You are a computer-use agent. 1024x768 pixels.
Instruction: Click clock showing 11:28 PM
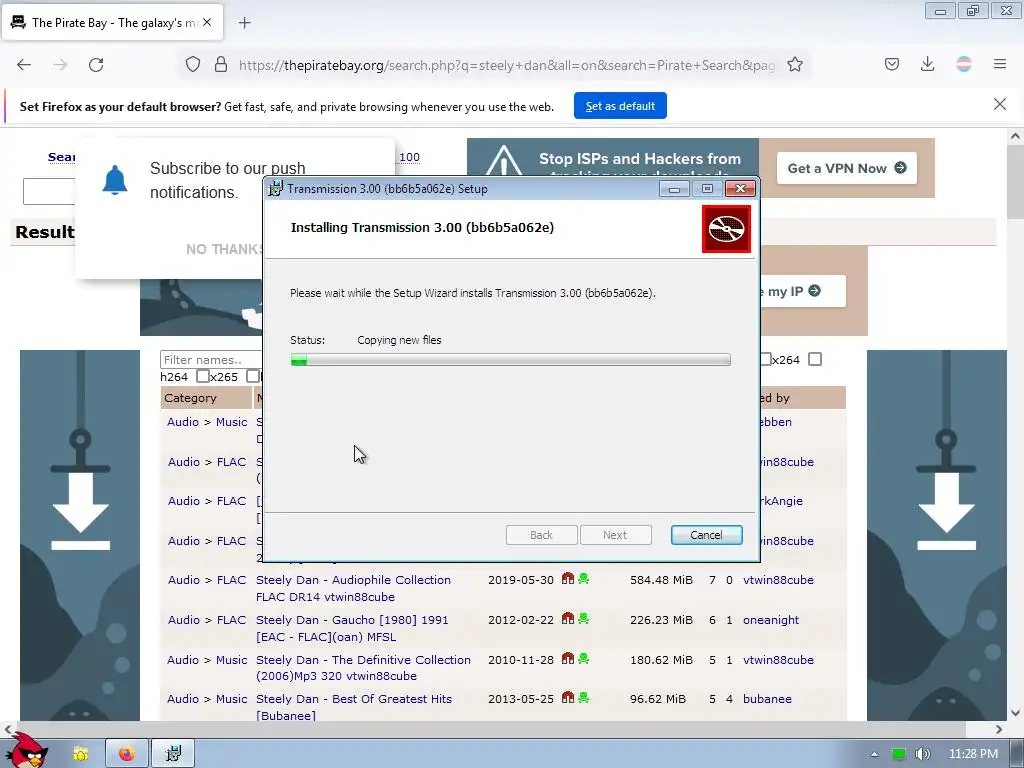tap(973, 754)
